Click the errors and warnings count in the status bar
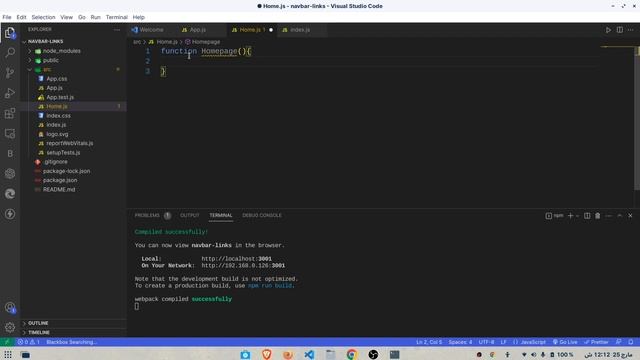 pyautogui.click(x=28, y=342)
